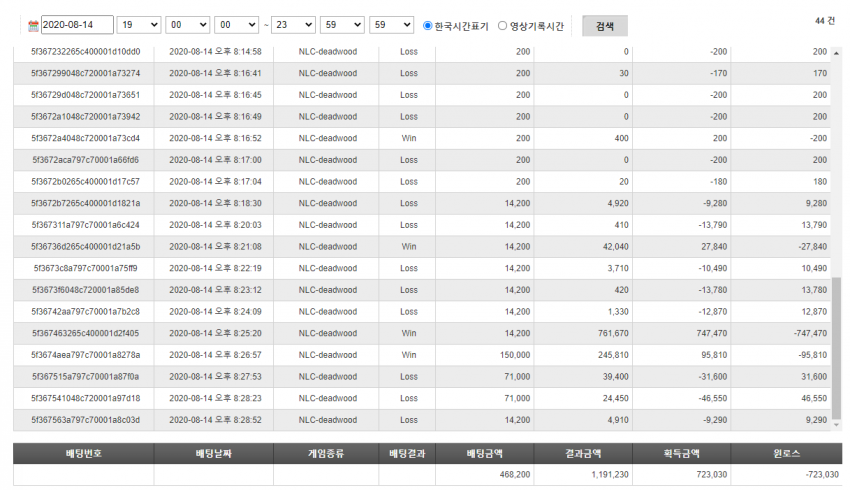
Task: Click bet ID 5f367299048c720001a73274
Action: 86,73
